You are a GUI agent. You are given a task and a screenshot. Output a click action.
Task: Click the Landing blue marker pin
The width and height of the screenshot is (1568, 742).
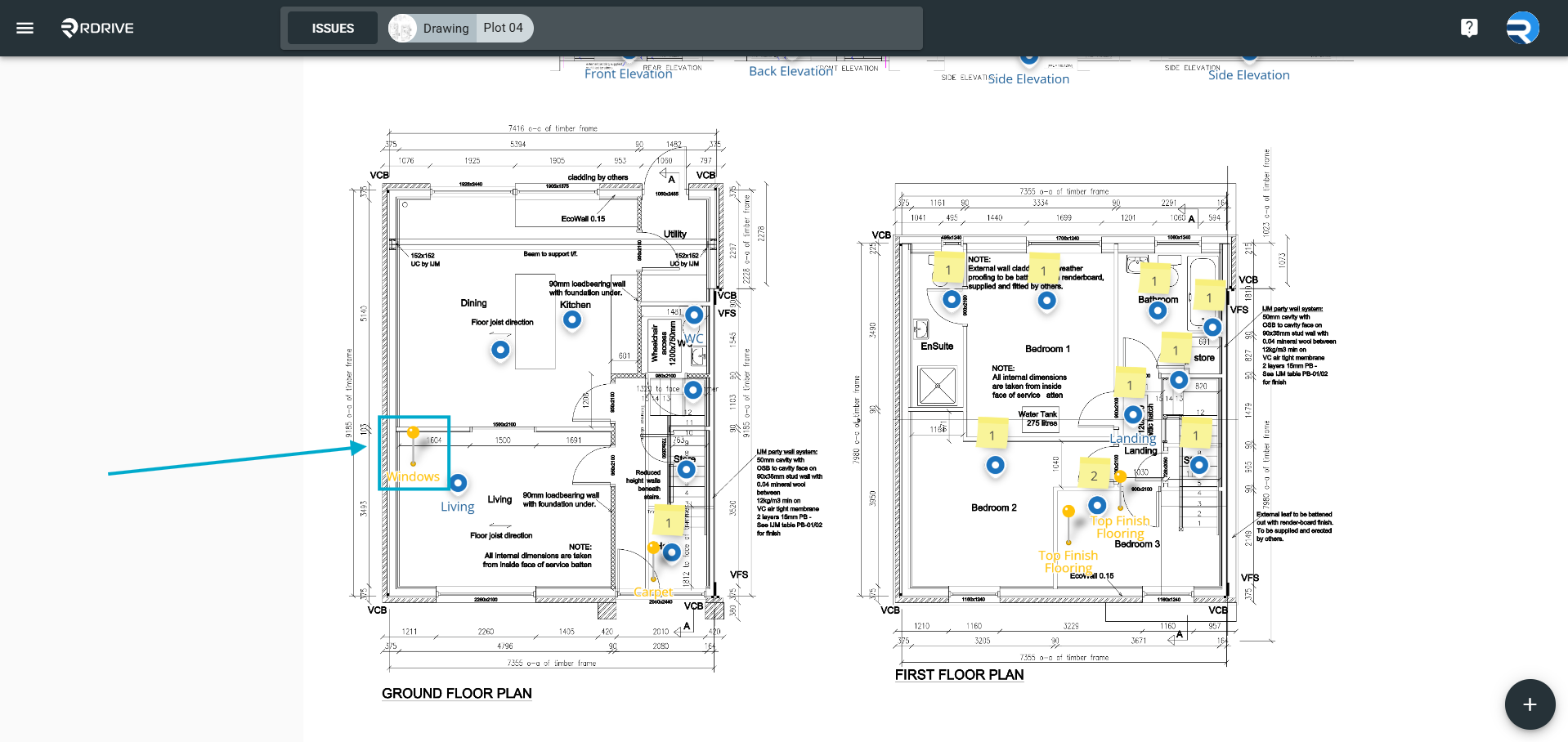[1133, 415]
